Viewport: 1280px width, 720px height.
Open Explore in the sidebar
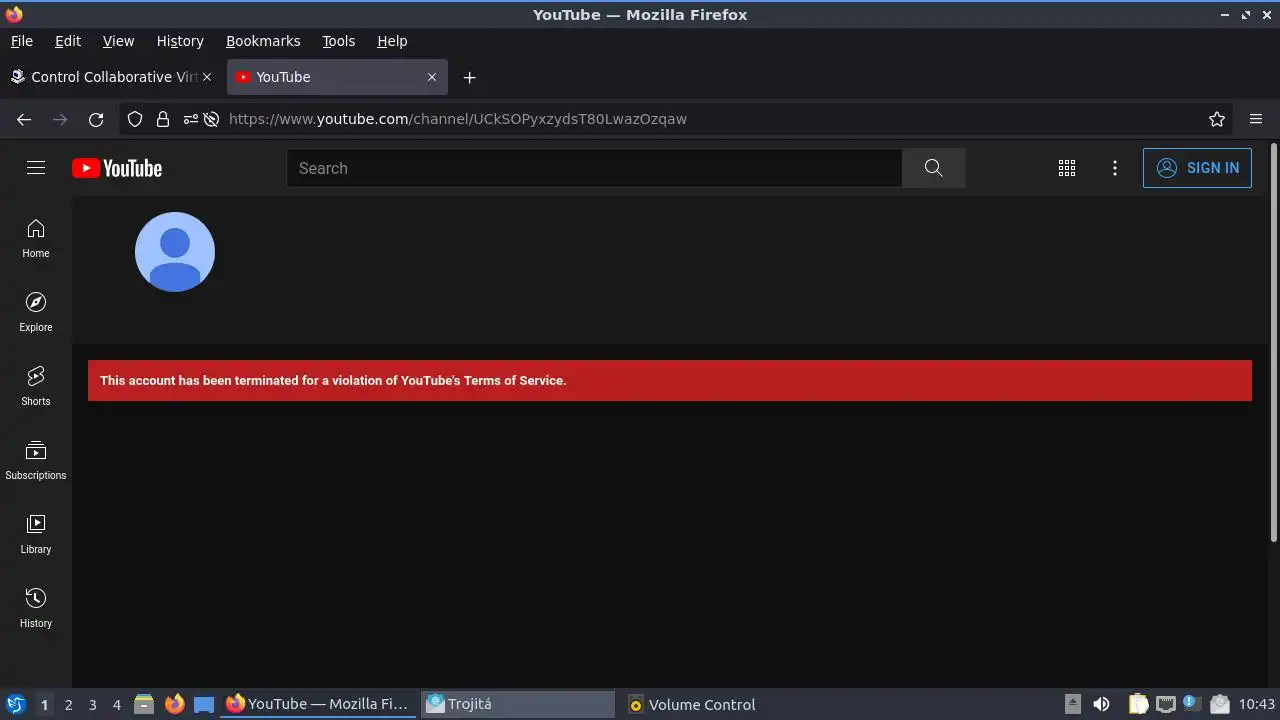36,313
